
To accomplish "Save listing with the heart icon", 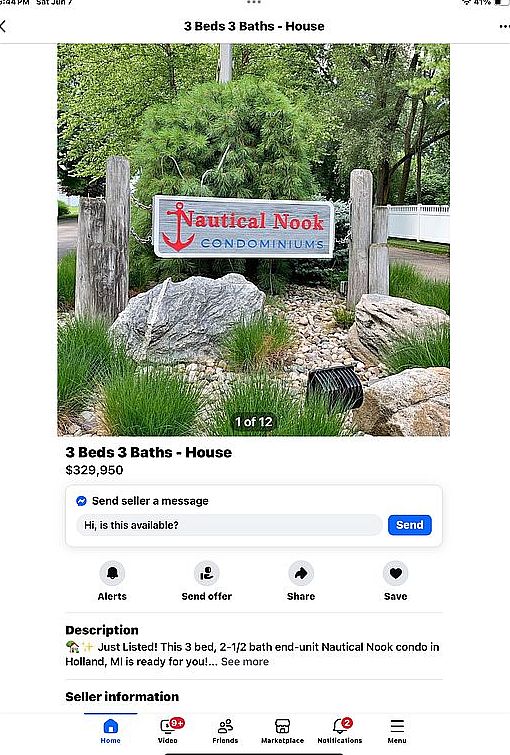I will tap(395, 573).
